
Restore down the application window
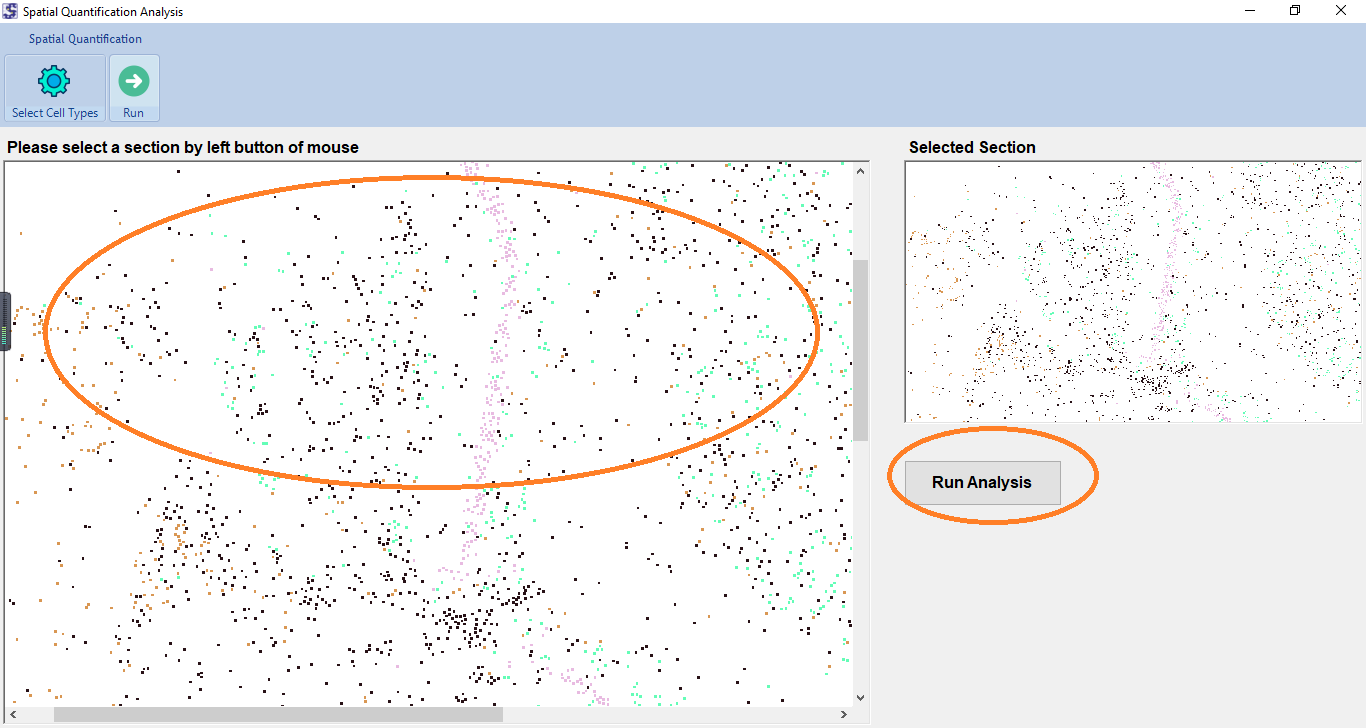pyautogui.click(x=1295, y=11)
